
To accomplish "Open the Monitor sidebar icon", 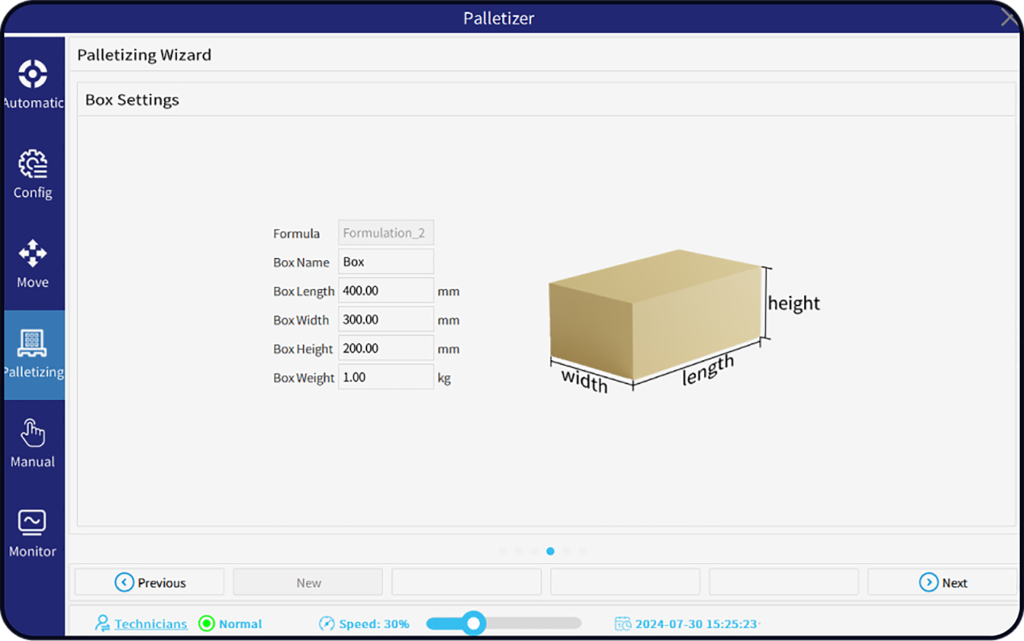I will click(33, 523).
